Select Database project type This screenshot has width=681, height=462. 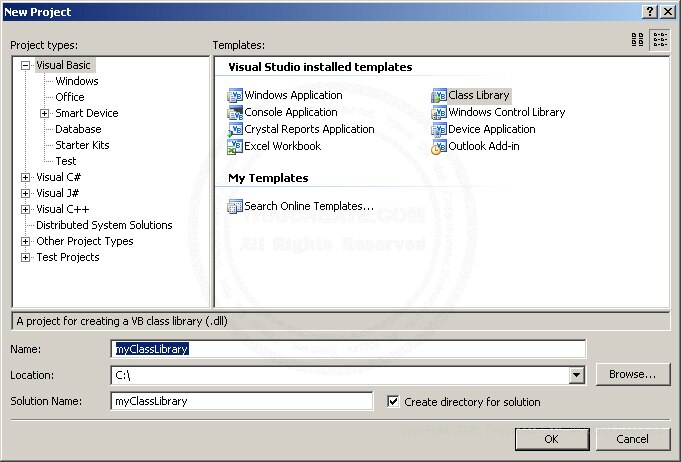(78, 129)
